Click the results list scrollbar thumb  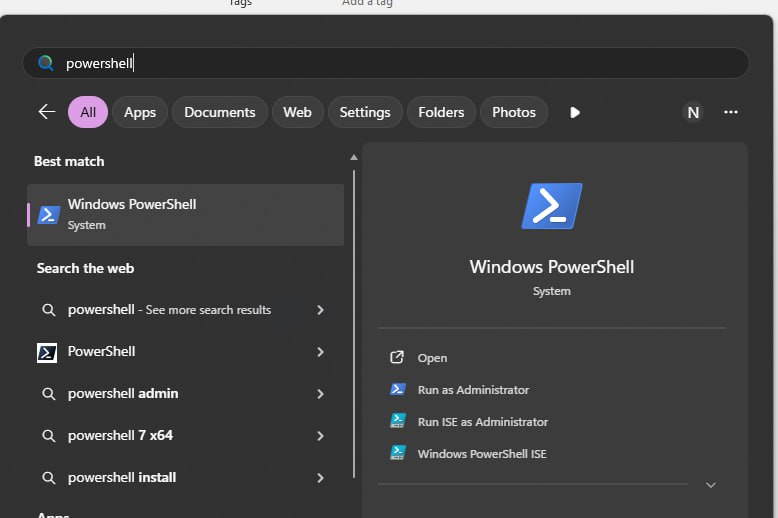tap(354, 324)
